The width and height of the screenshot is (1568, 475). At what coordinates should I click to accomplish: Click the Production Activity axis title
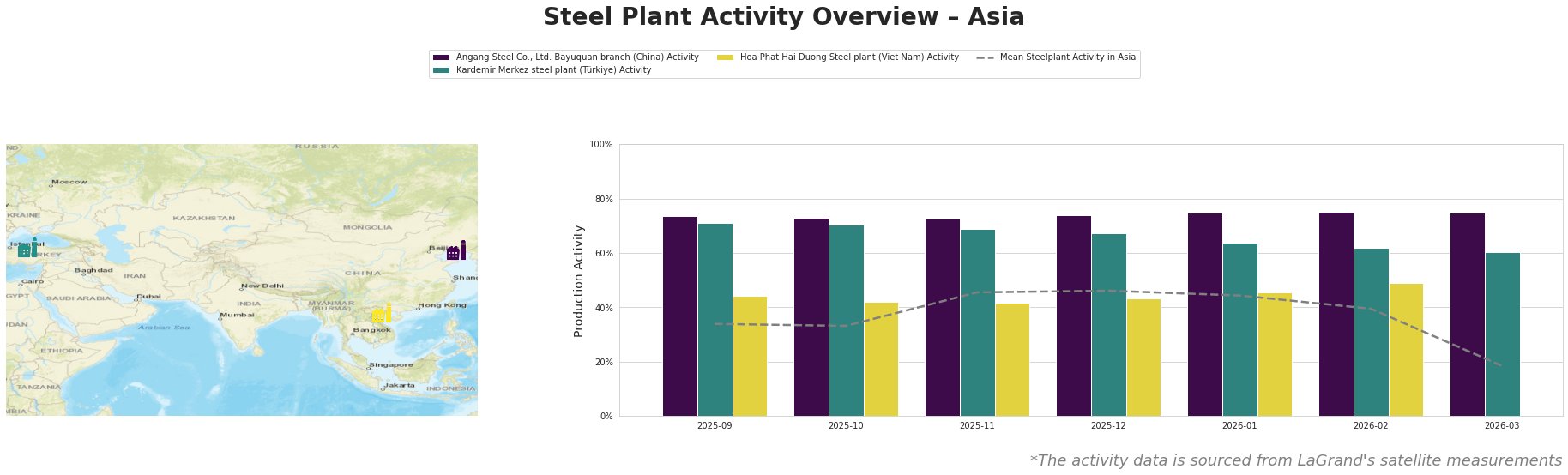579,280
